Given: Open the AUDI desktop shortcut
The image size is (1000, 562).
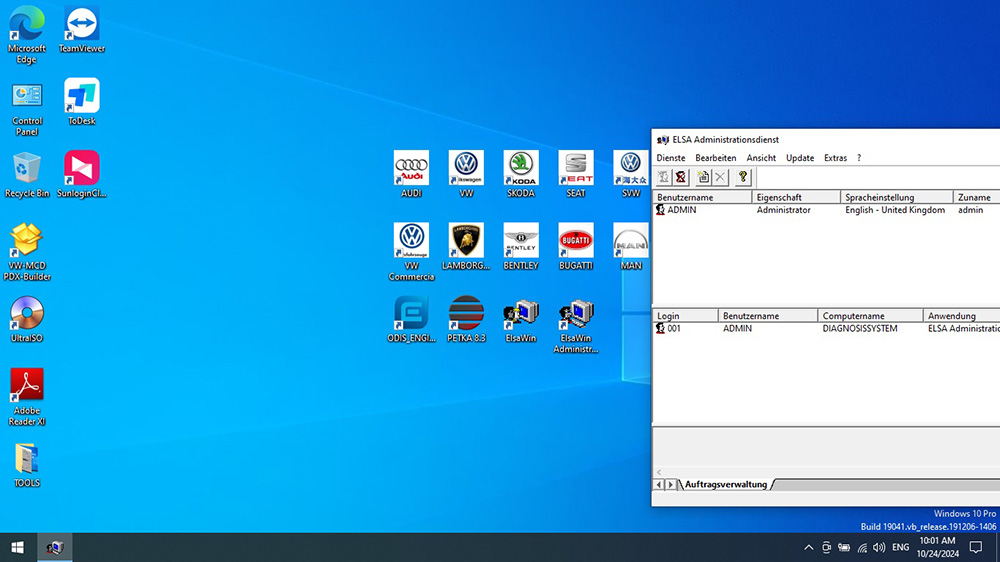Looking at the screenshot, I should (x=411, y=174).
